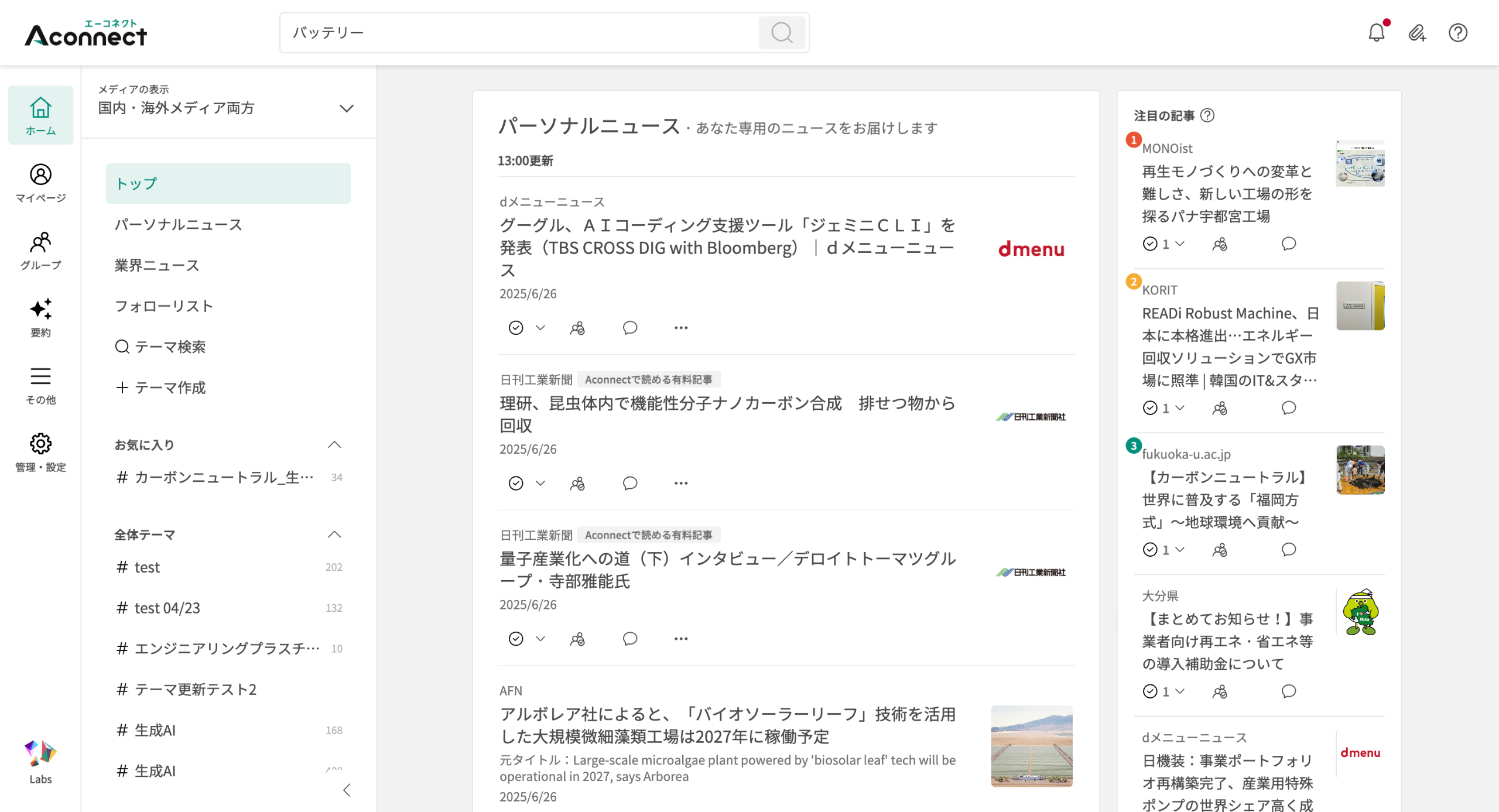Collapse the 全体テーマ section

click(334, 535)
